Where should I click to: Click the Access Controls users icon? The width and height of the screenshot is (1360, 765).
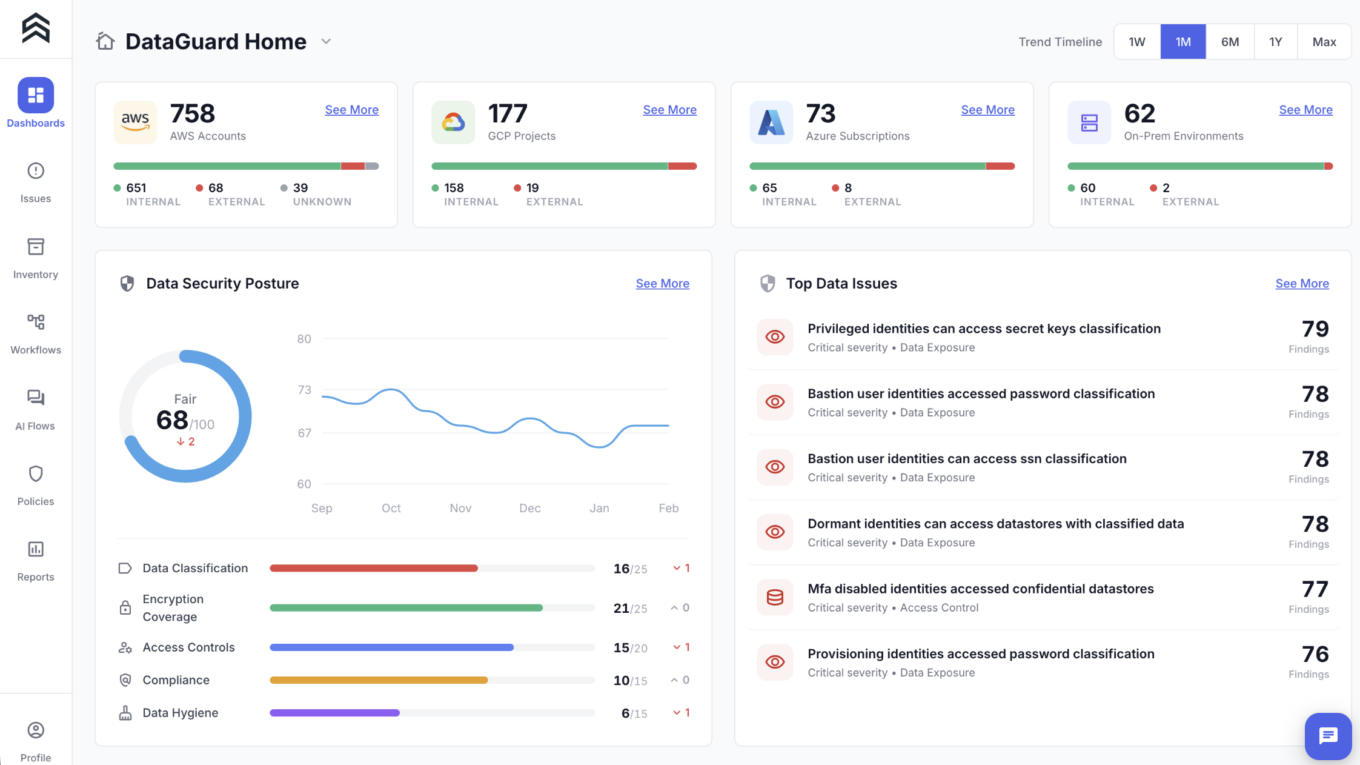(x=125, y=648)
